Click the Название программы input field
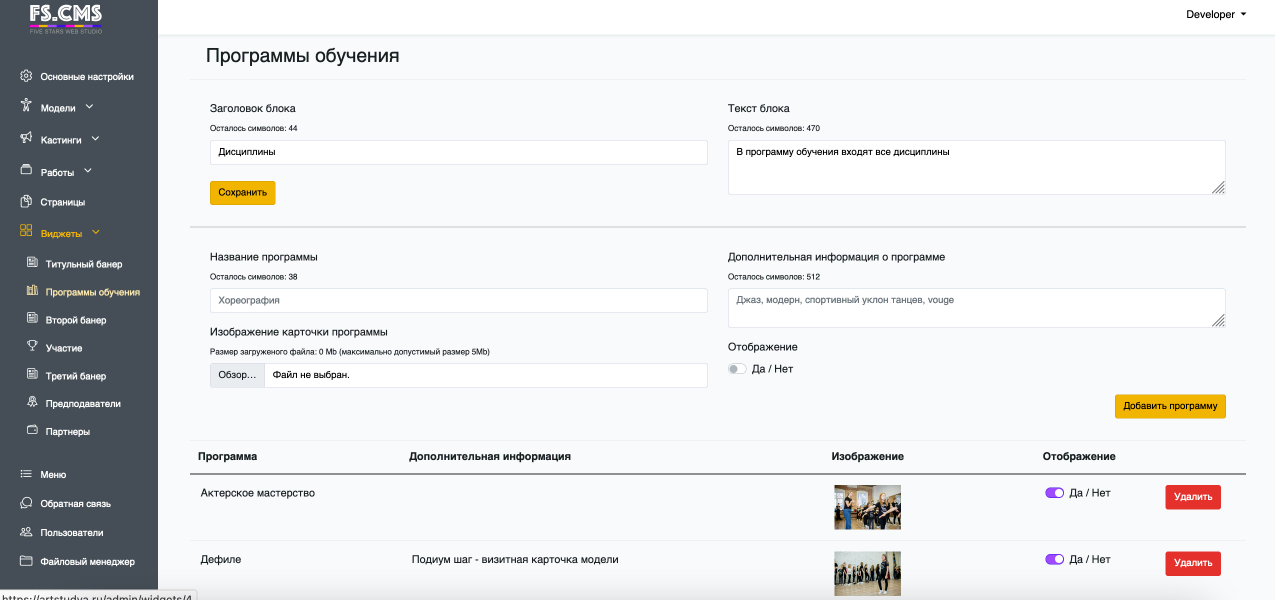 pos(458,300)
